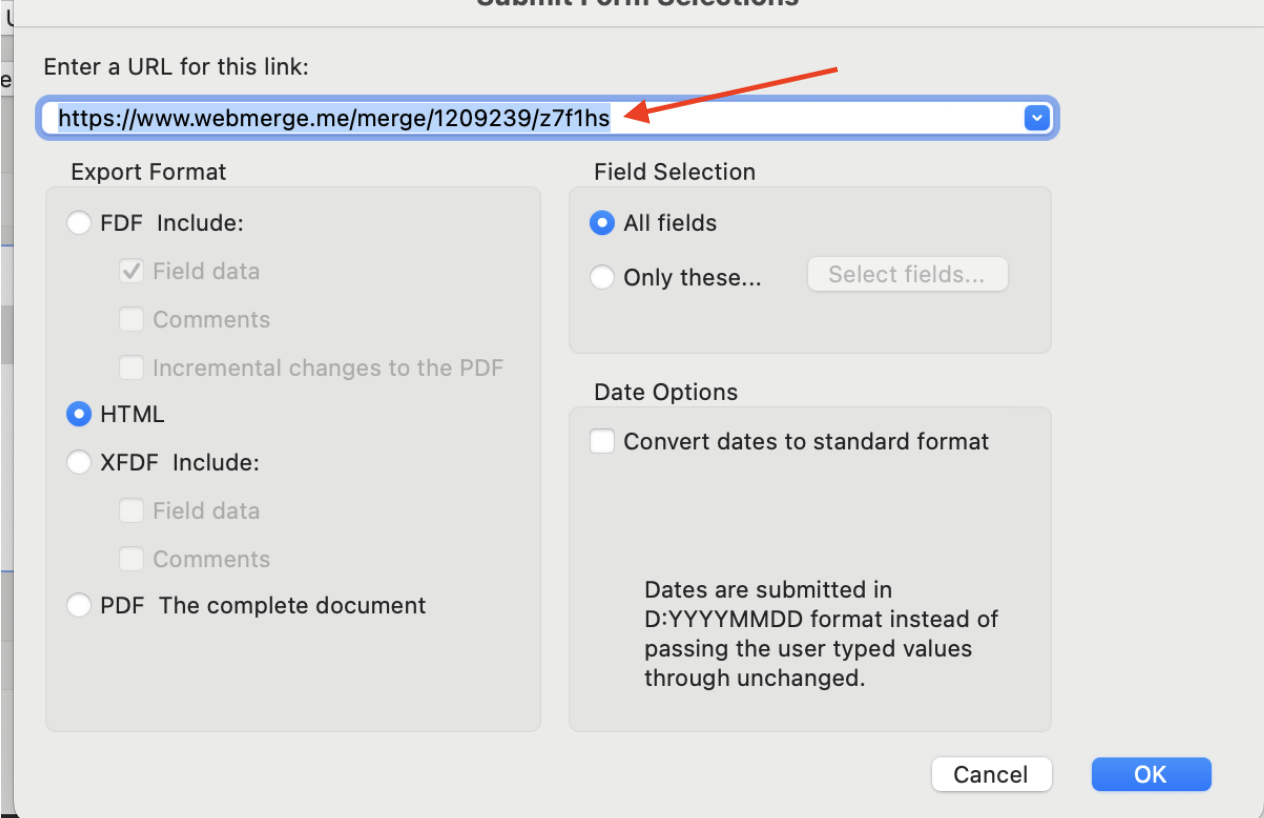Open the URL history dropdown arrow
This screenshot has height=818, width=1264.
click(x=1036, y=119)
